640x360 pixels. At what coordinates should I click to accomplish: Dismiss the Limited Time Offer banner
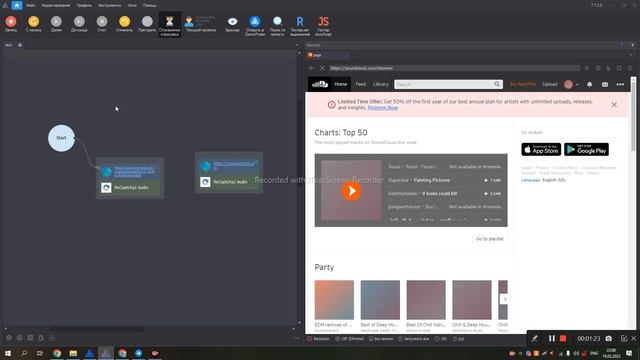pyautogui.click(x=614, y=105)
